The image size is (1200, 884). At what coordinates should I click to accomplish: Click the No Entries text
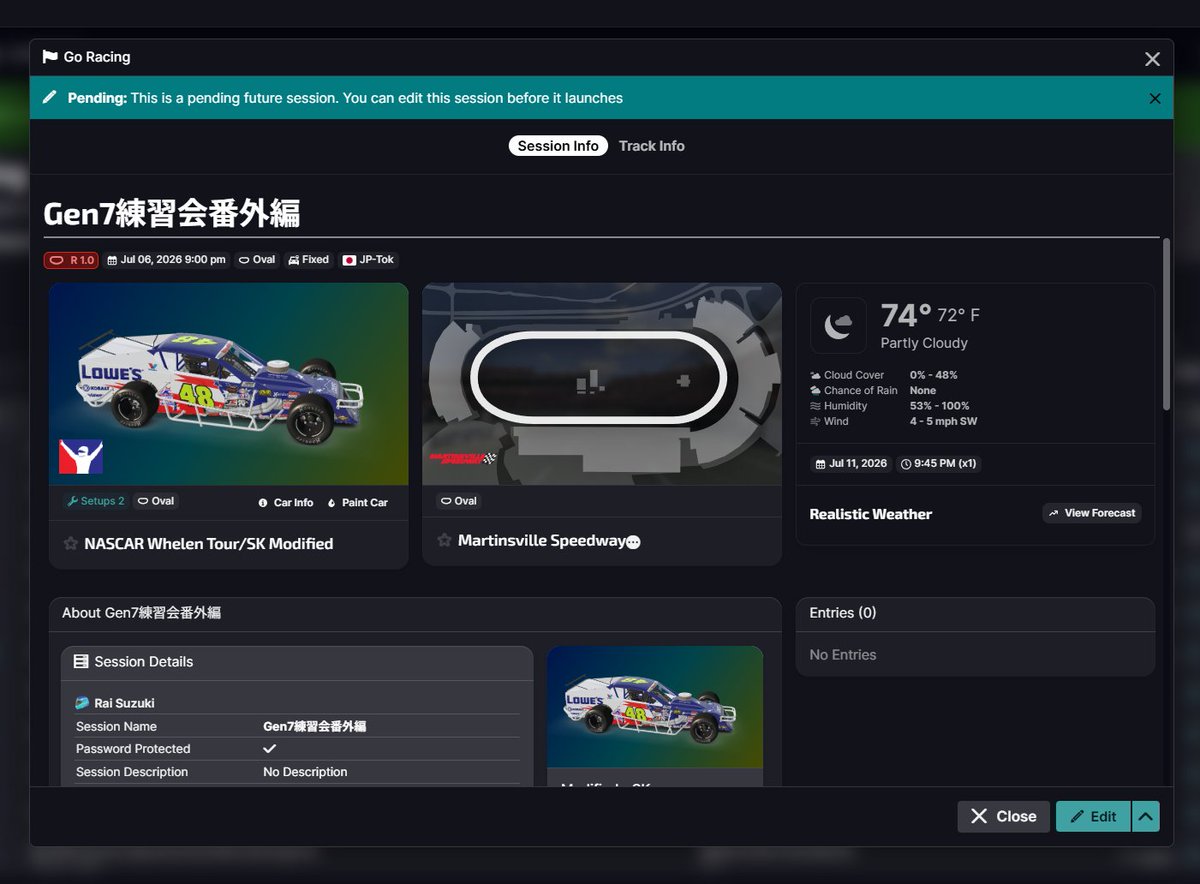click(842, 655)
